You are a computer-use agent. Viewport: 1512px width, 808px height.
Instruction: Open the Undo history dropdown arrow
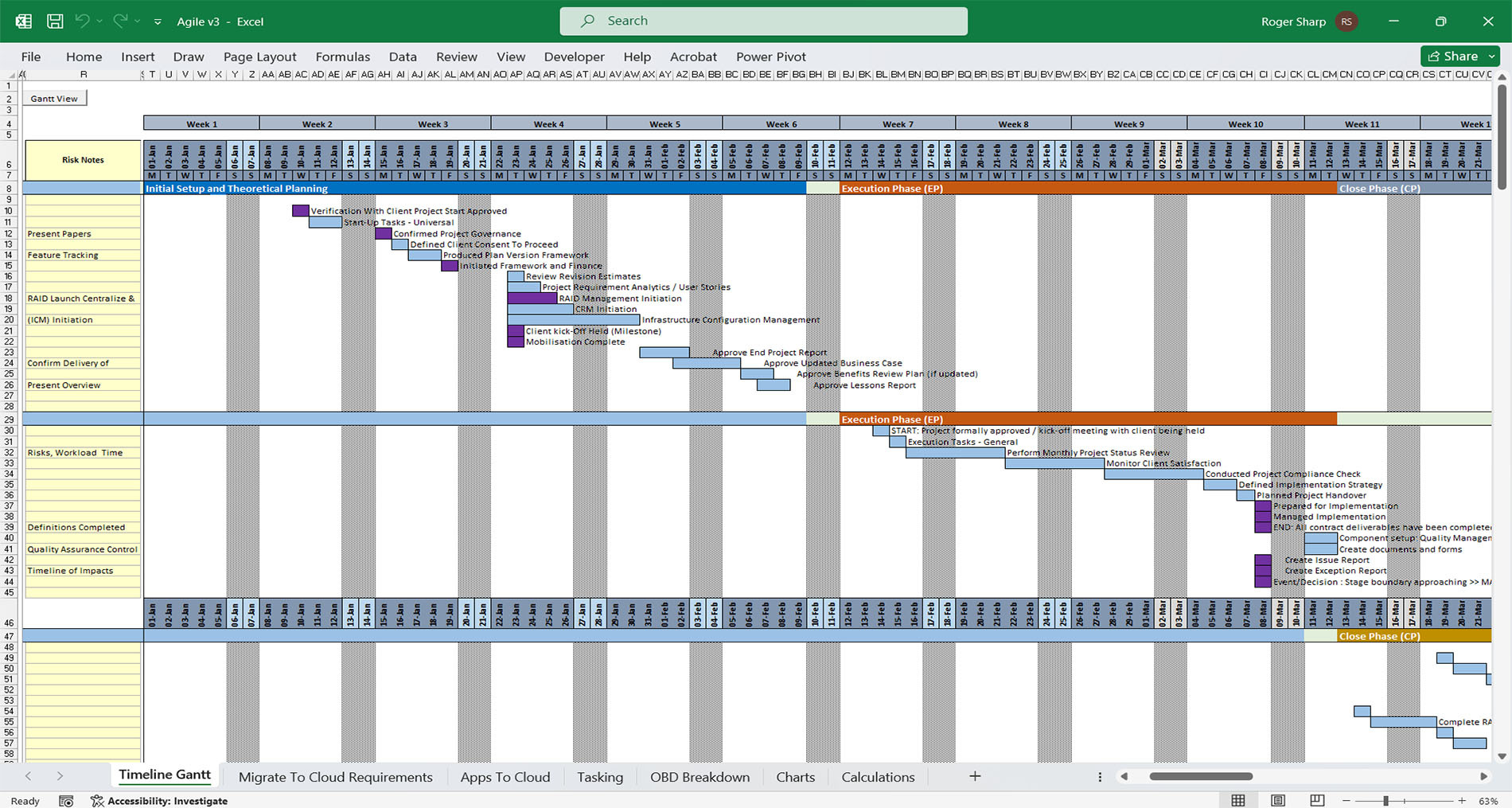[x=99, y=21]
